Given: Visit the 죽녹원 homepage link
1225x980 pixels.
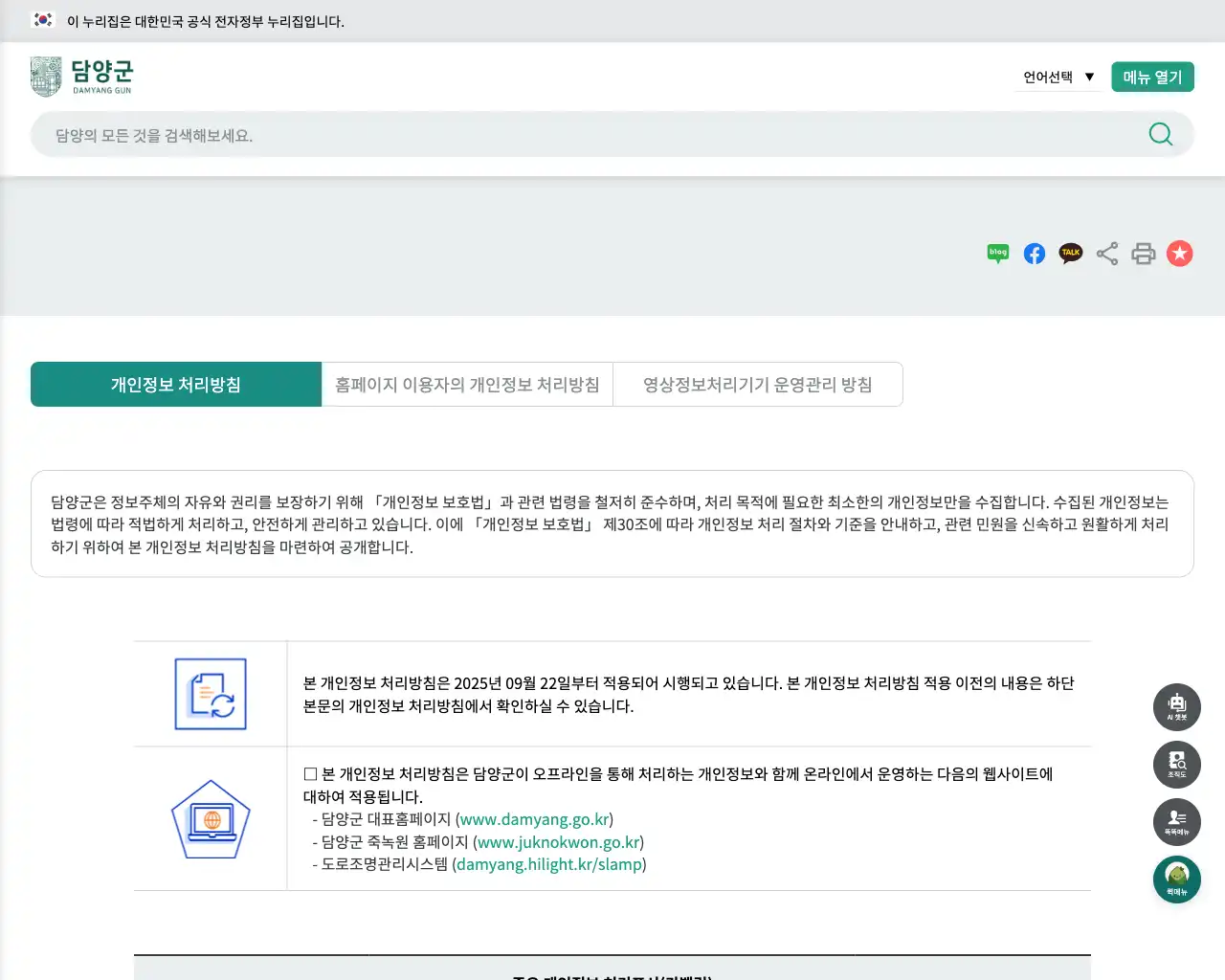Looking at the screenshot, I should tap(560, 842).
